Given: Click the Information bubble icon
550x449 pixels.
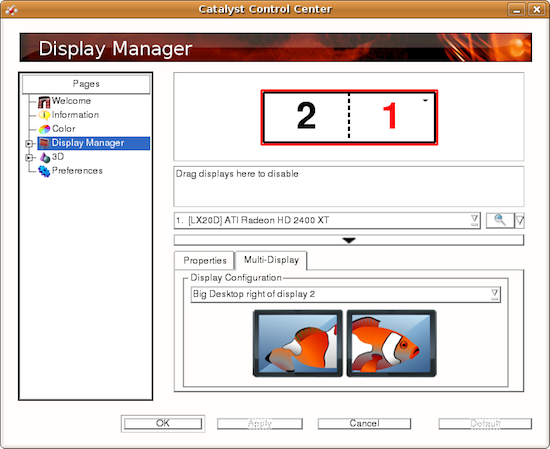Looking at the screenshot, I should click(x=44, y=115).
